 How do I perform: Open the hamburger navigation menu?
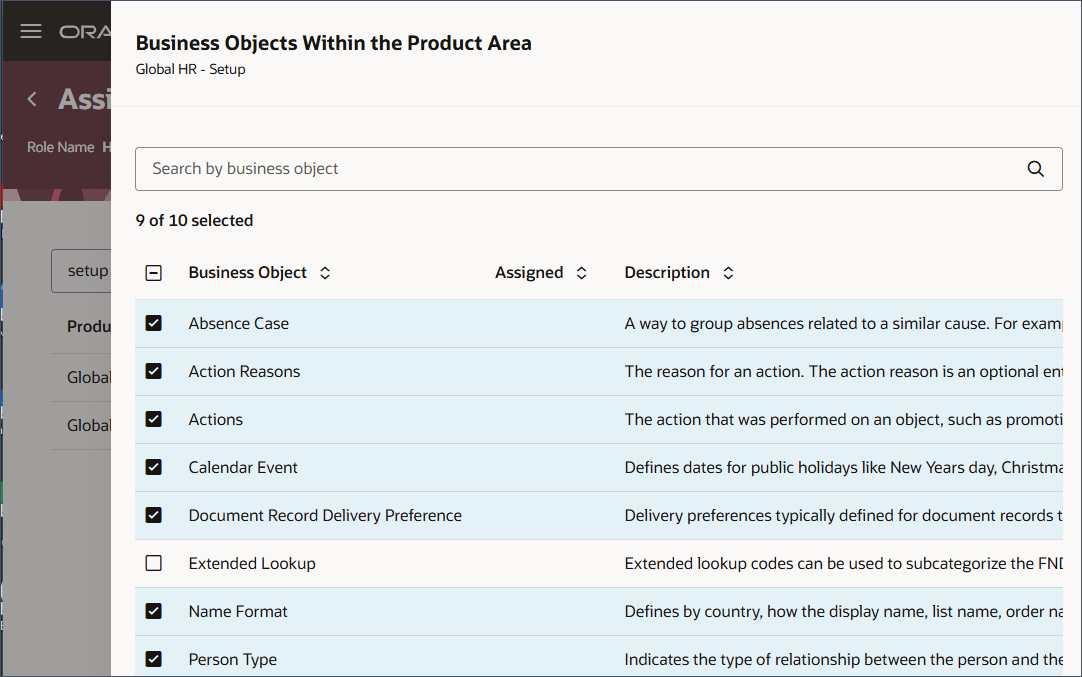(x=31, y=31)
